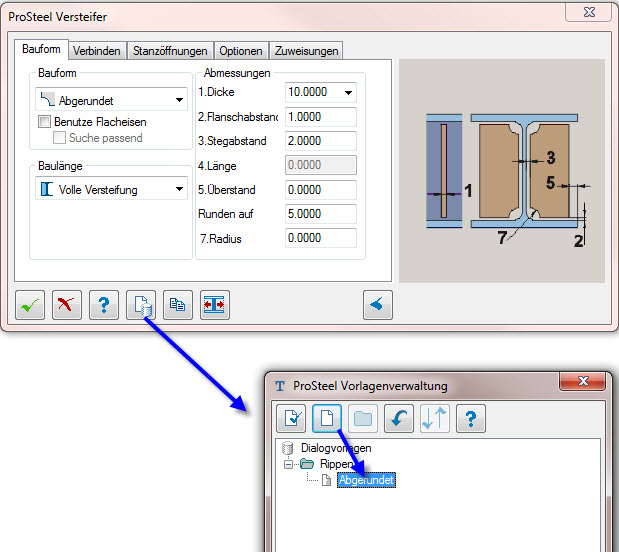This screenshot has width=619, height=552.
Task: Toggle Suche passend checkbox
Action: [x=59, y=138]
